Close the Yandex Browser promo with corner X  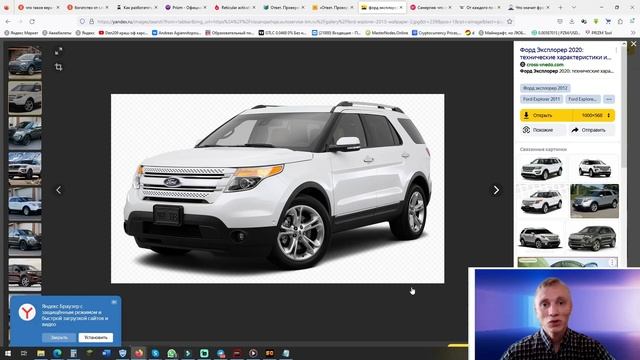click(114, 302)
